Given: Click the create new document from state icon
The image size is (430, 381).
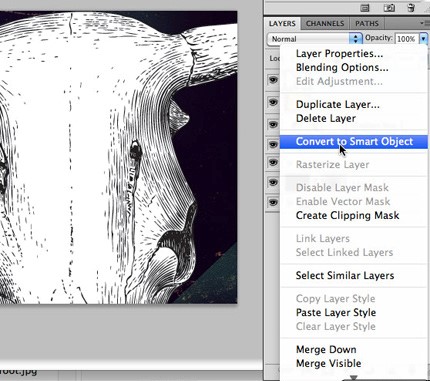Looking at the screenshot, I should click(x=365, y=8).
